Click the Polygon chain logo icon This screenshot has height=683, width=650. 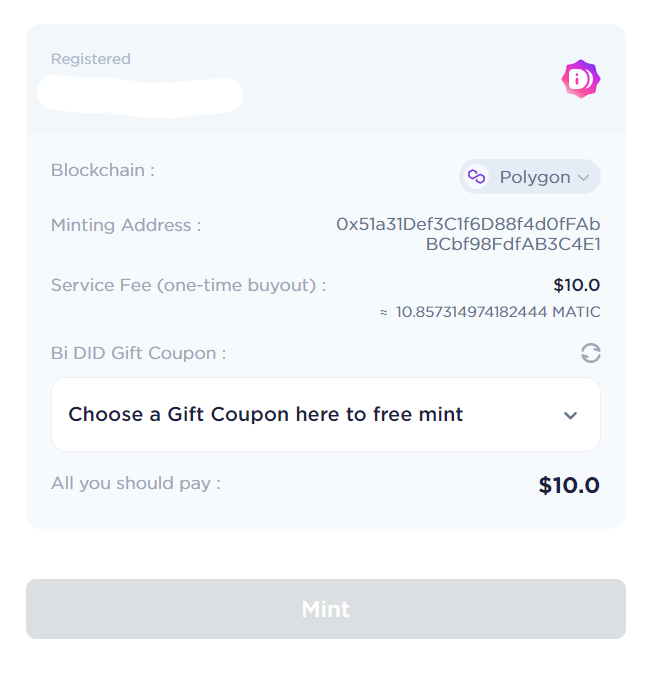click(477, 177)
